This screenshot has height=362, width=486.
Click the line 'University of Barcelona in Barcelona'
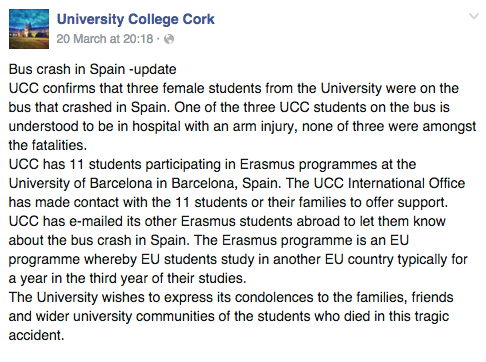[237, 183]
